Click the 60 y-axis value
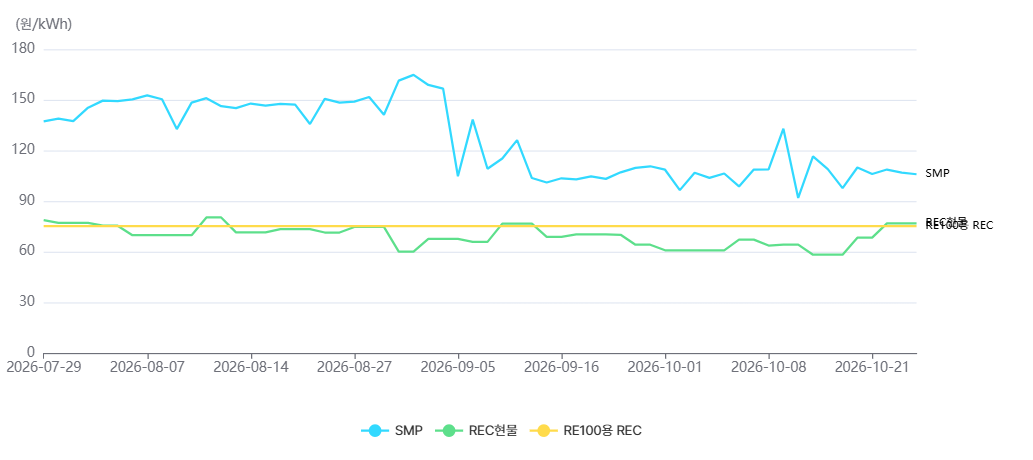The width and height of the screenshot is (1033, 460). coord(28,252)
